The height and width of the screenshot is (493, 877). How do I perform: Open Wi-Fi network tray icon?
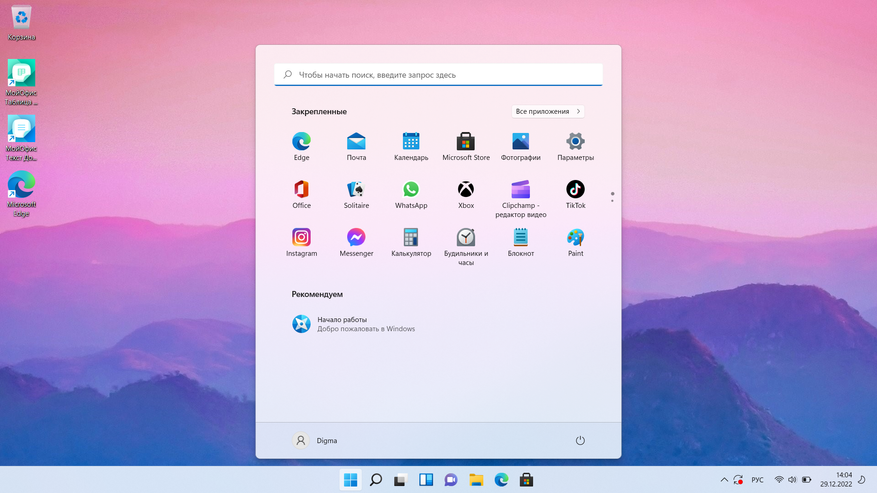[779, 480]
